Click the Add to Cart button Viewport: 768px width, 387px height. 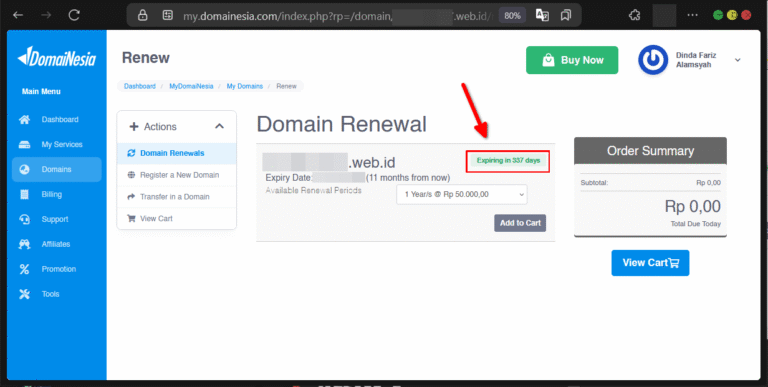click(520, 223)
